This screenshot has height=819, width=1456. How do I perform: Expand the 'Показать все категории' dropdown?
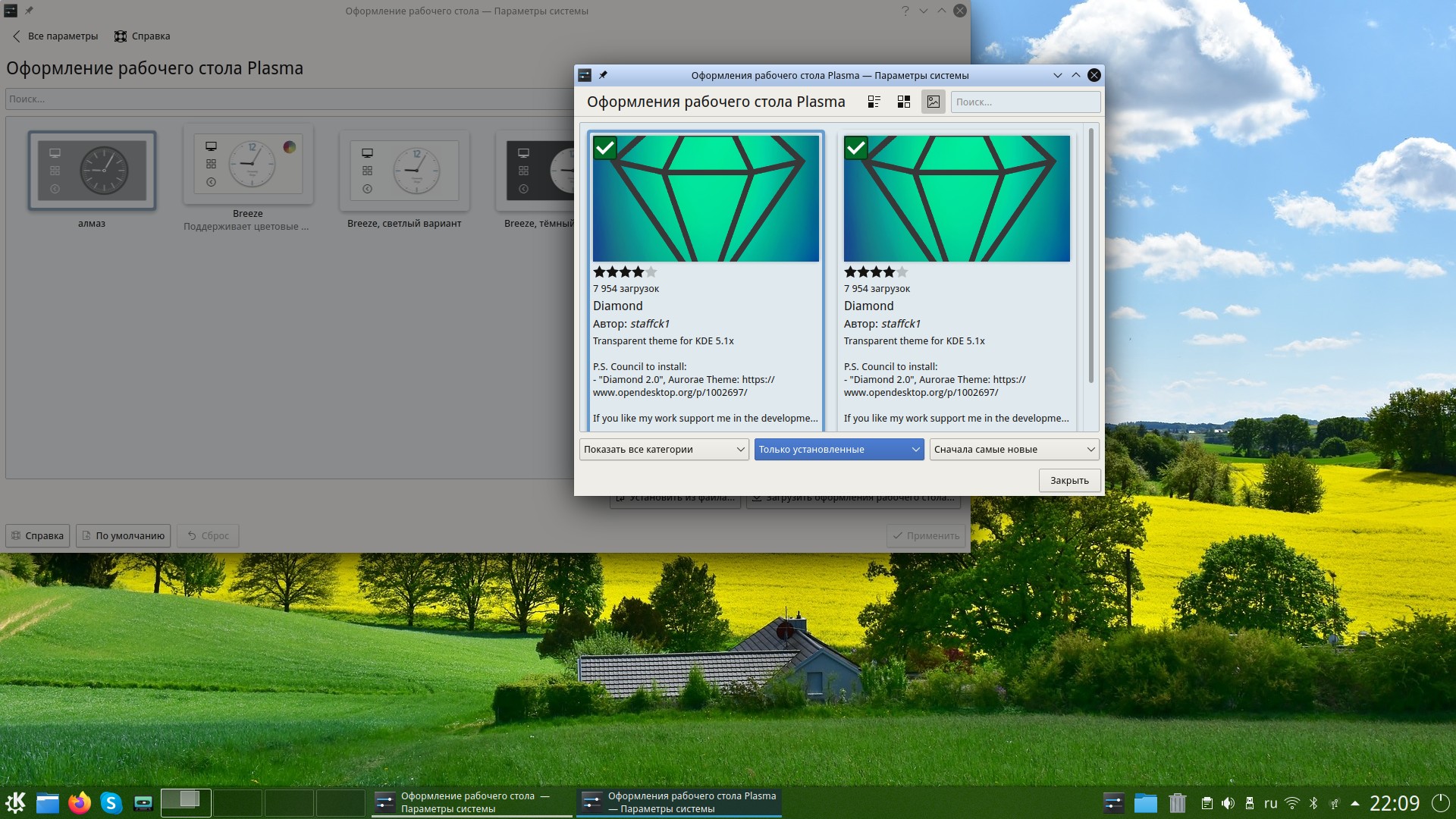[664, 450]
